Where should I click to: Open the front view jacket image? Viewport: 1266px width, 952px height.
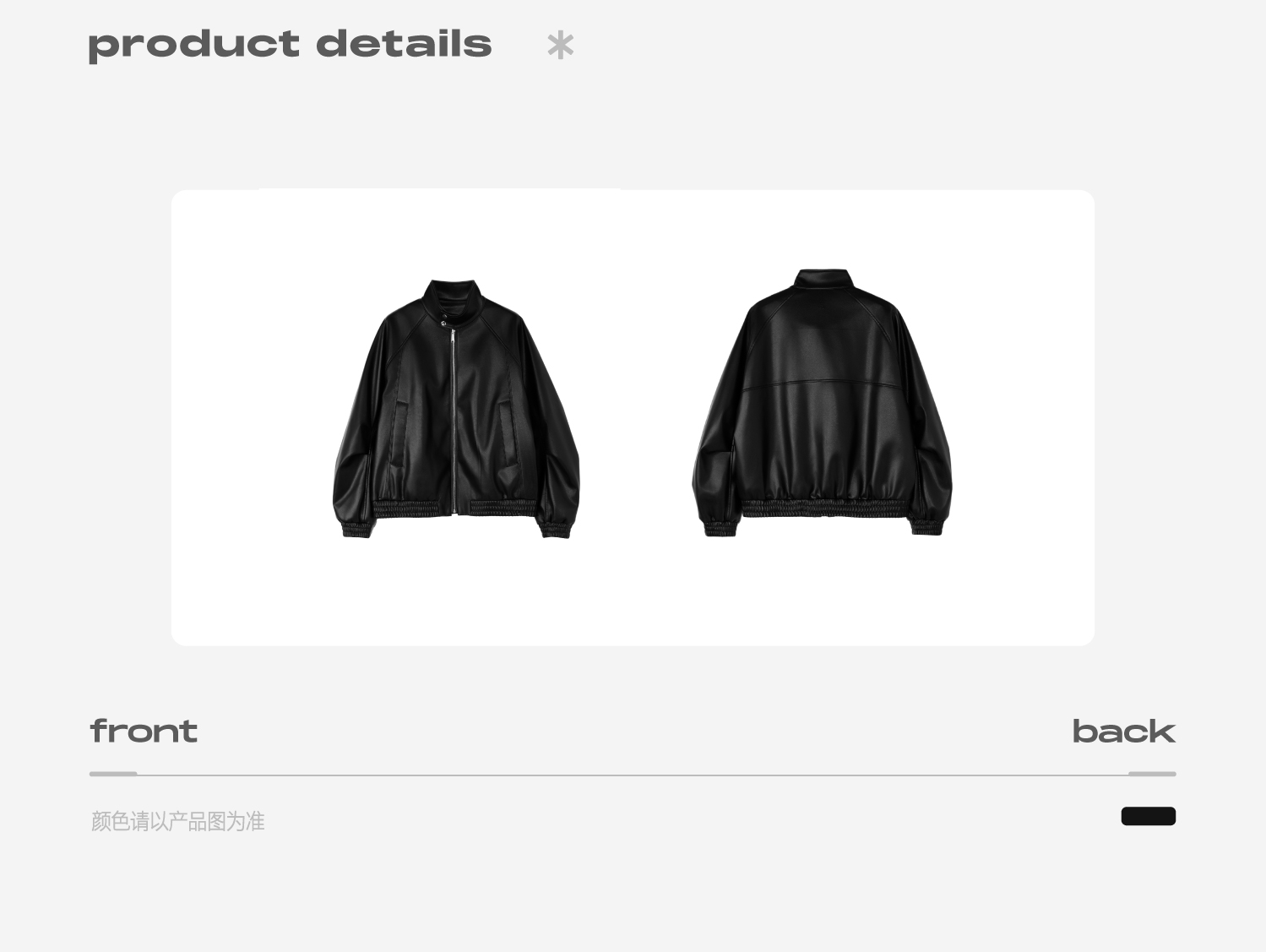coord(456,409)
